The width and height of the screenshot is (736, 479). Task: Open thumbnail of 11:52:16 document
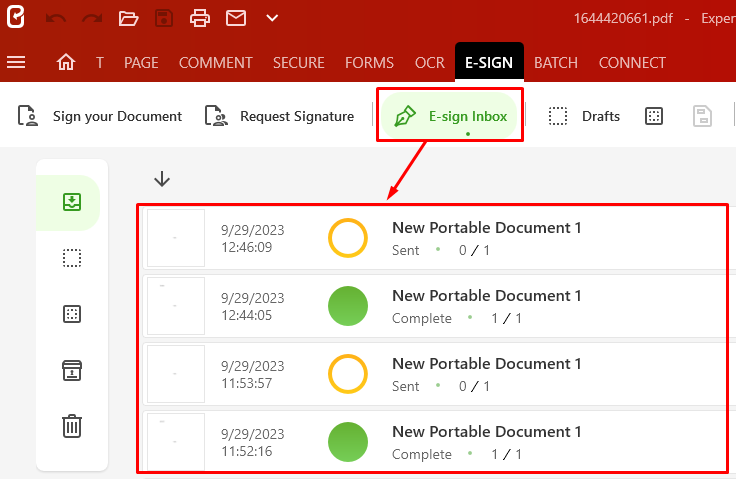tap(176, 441)
